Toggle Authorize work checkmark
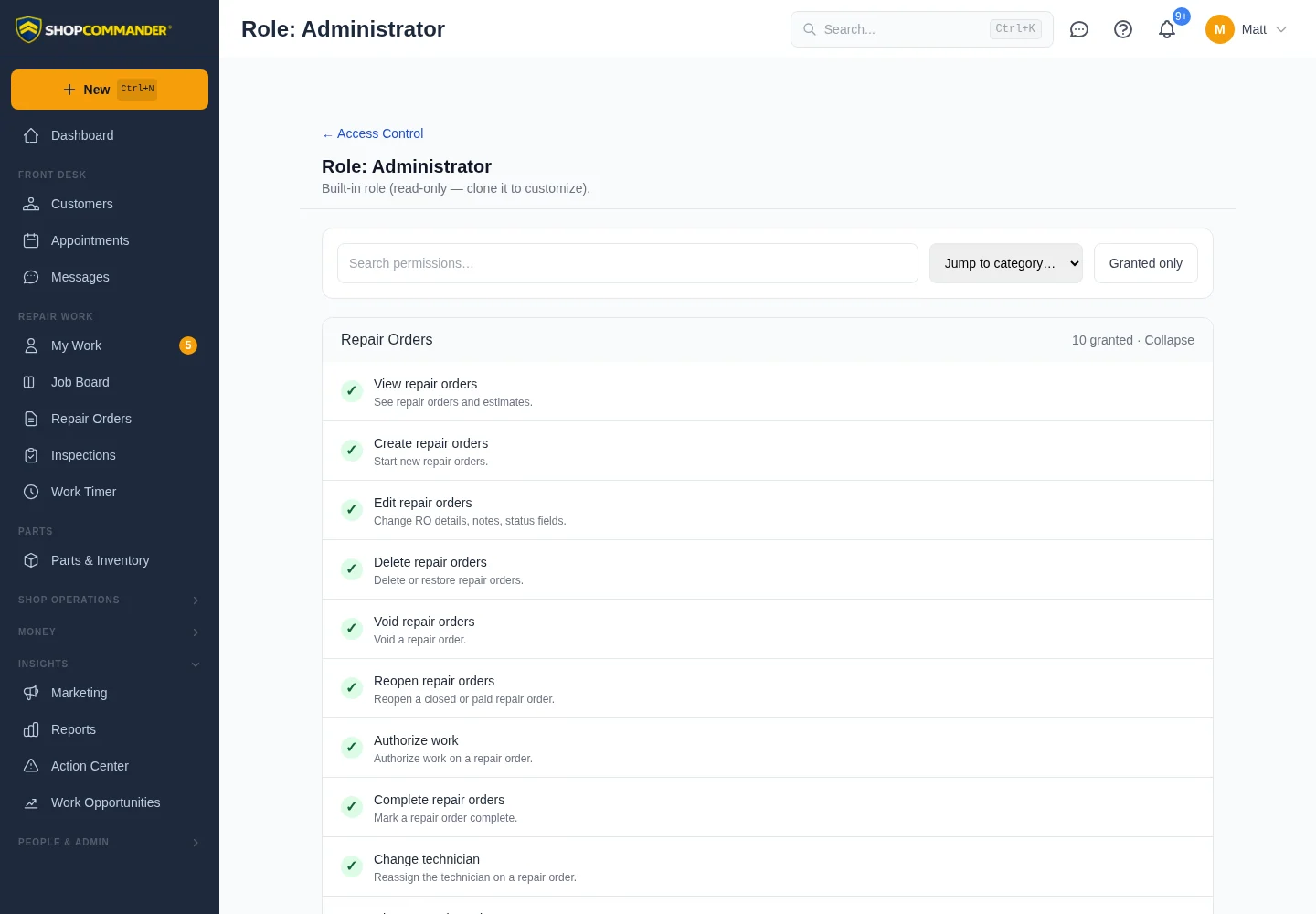 pos(352,748)
